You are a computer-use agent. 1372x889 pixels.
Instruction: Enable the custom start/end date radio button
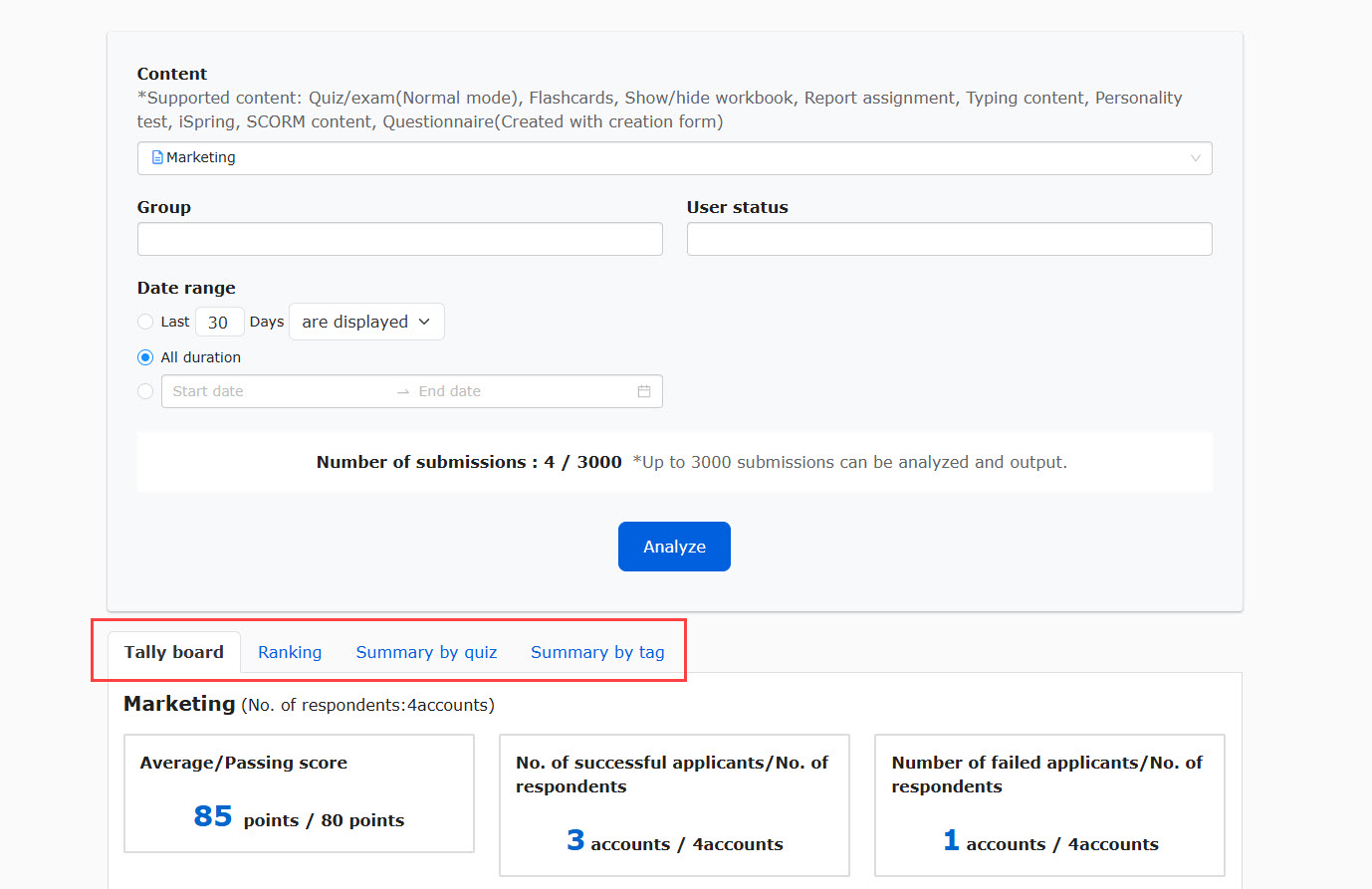pos(145,391)
